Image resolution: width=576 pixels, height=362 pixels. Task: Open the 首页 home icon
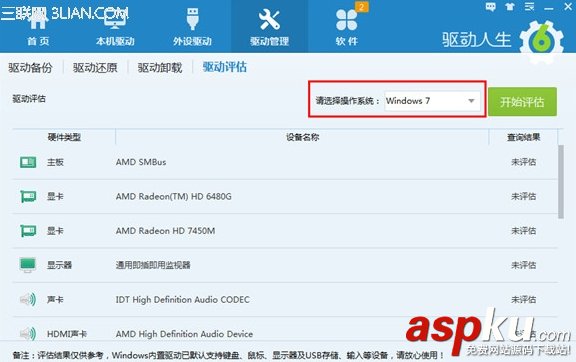click(x=38, y=19)
